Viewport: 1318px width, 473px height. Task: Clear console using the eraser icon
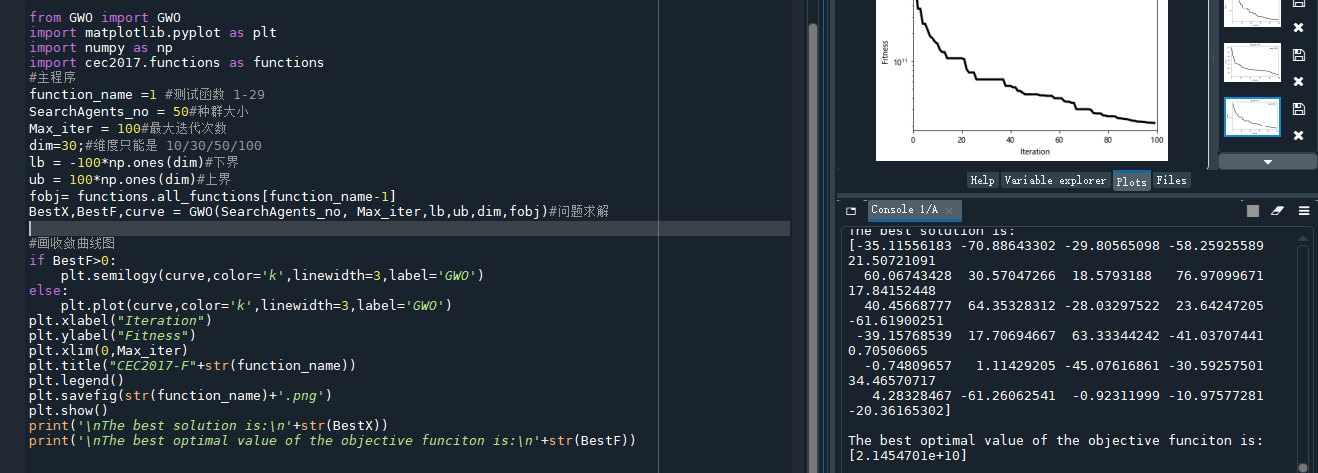coord(1277,211)
